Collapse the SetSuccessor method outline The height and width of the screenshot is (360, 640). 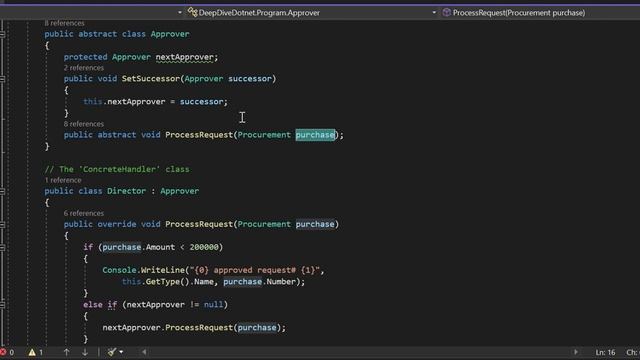2,79
